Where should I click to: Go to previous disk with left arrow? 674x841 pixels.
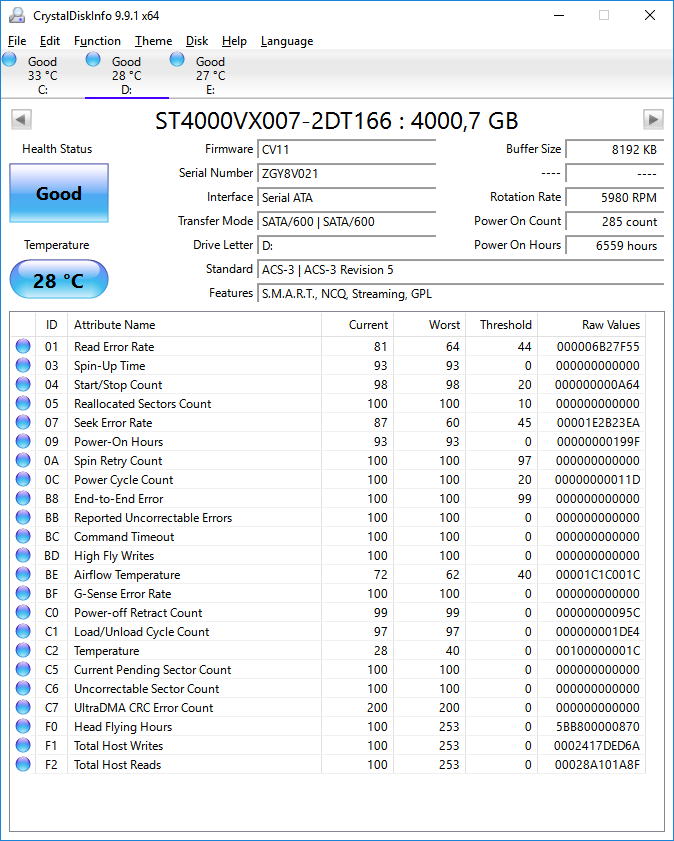click(21, 119)
